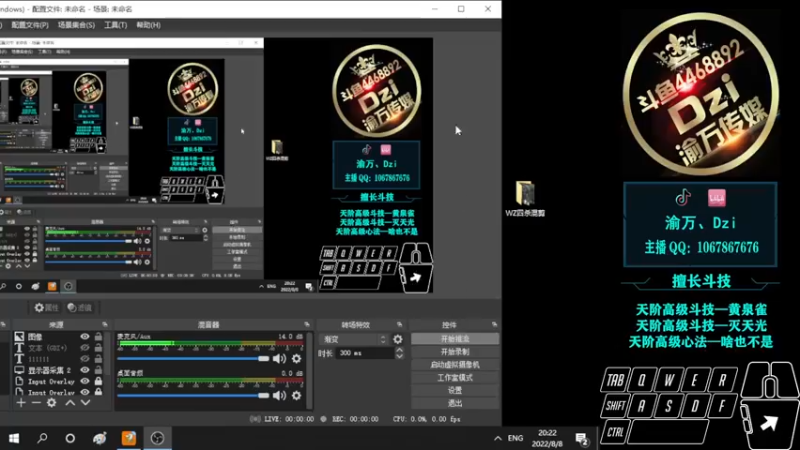Open 桌面音频 audio settings gear
Screen dimensions: 800x450
point(296,395)
